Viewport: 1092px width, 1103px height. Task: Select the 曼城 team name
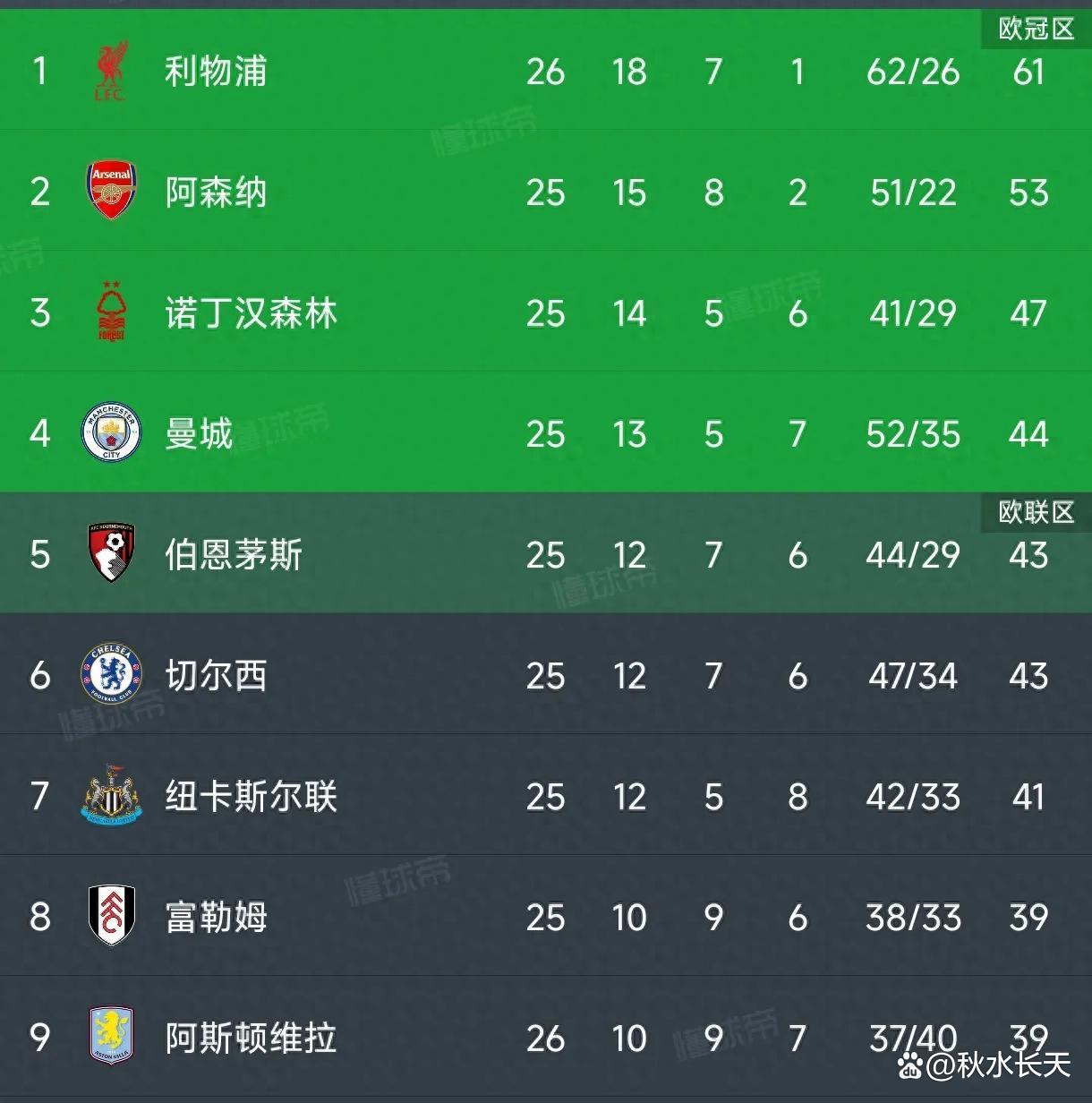click(199, 434)
